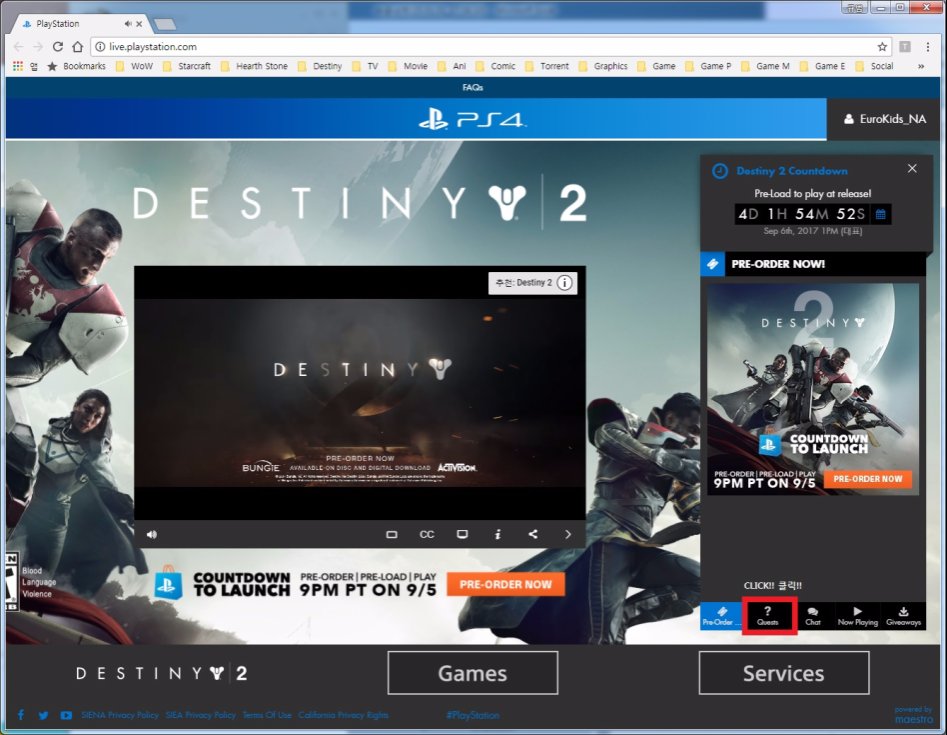
Task: Open the Starcraft bookmark folder
Action: (x=187, y=66)
